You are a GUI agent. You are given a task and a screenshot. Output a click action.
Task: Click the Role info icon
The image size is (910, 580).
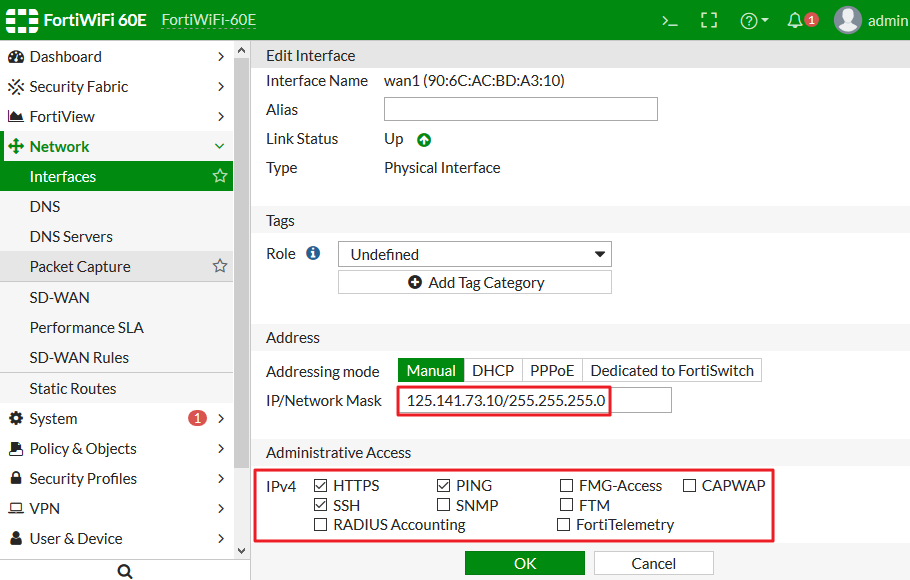(x=313, y=253)
